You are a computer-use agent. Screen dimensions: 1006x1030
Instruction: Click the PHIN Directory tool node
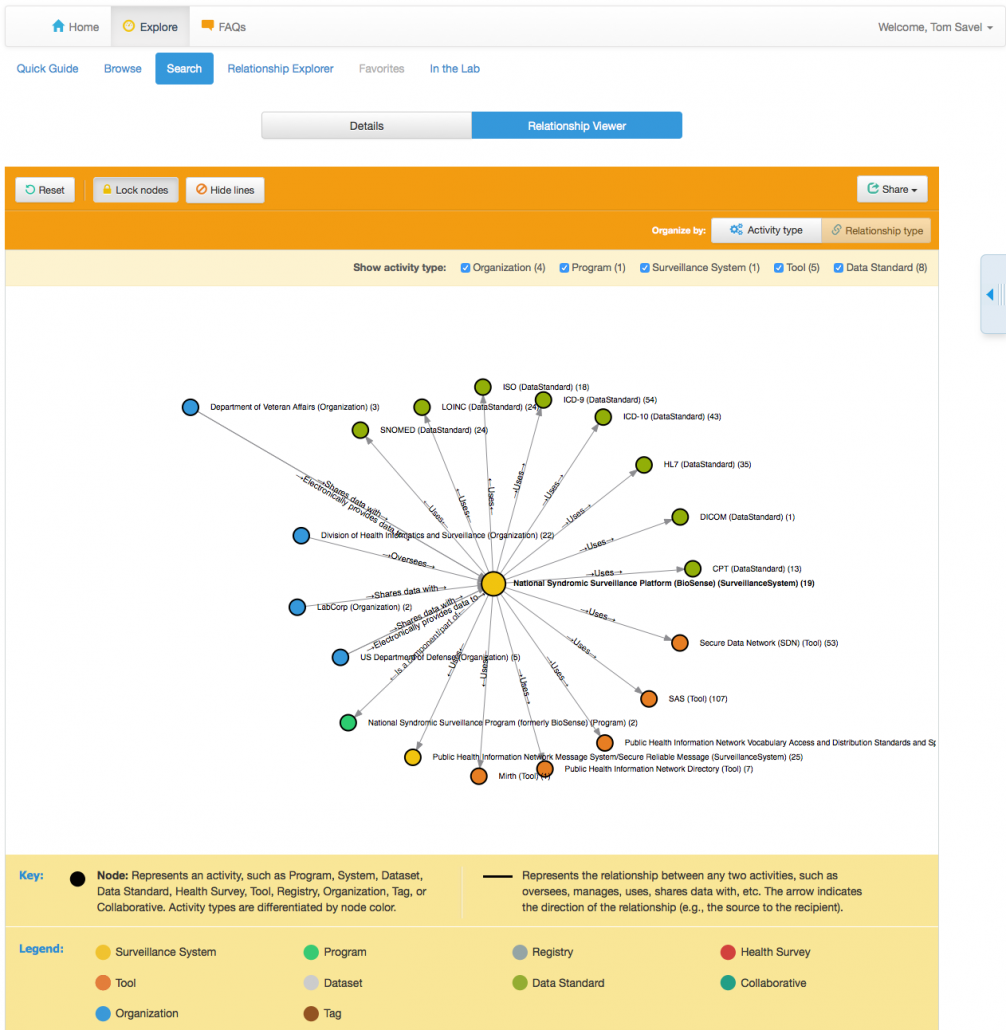pyautogui.click(x=545, y=769)
